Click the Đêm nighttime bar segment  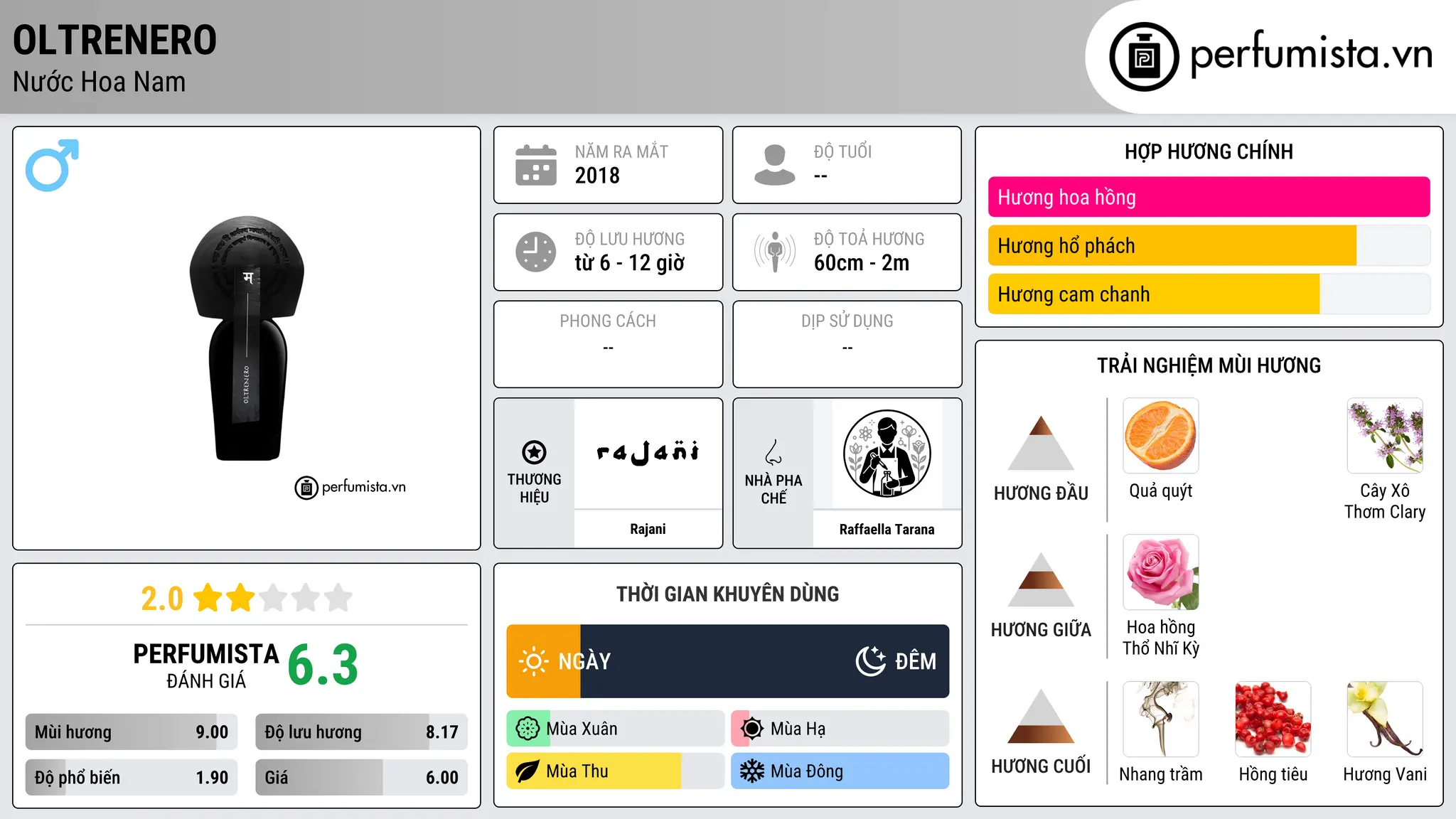(765, 661)
